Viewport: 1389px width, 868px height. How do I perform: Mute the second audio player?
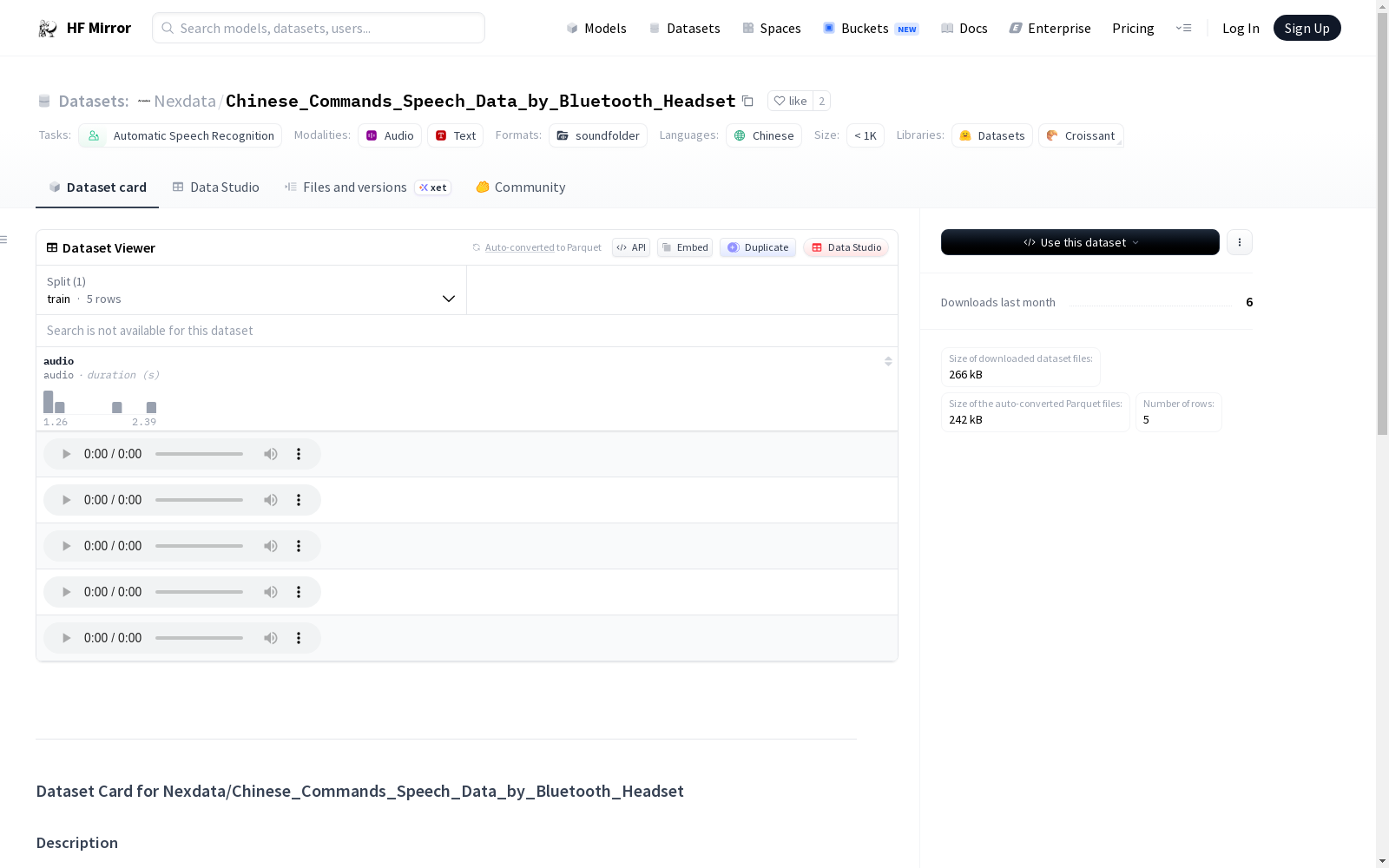(x=271, y=500)
